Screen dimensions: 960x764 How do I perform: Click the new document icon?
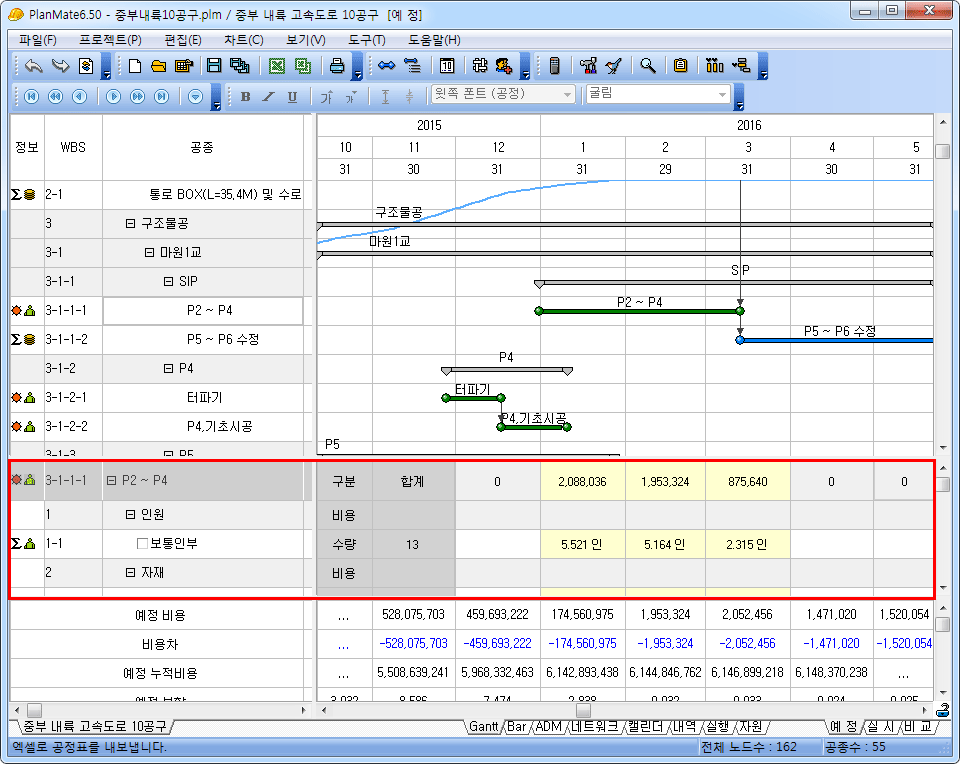click(135, 67)
